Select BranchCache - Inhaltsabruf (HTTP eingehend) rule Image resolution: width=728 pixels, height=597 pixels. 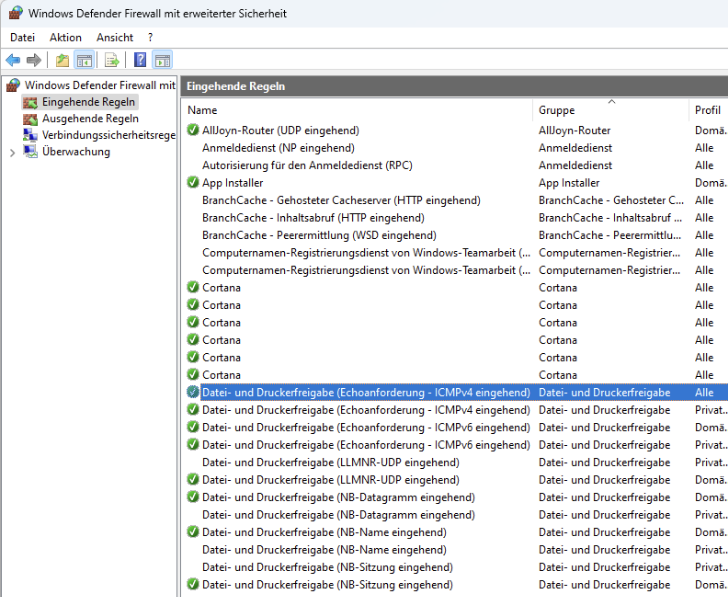[313, 218]
